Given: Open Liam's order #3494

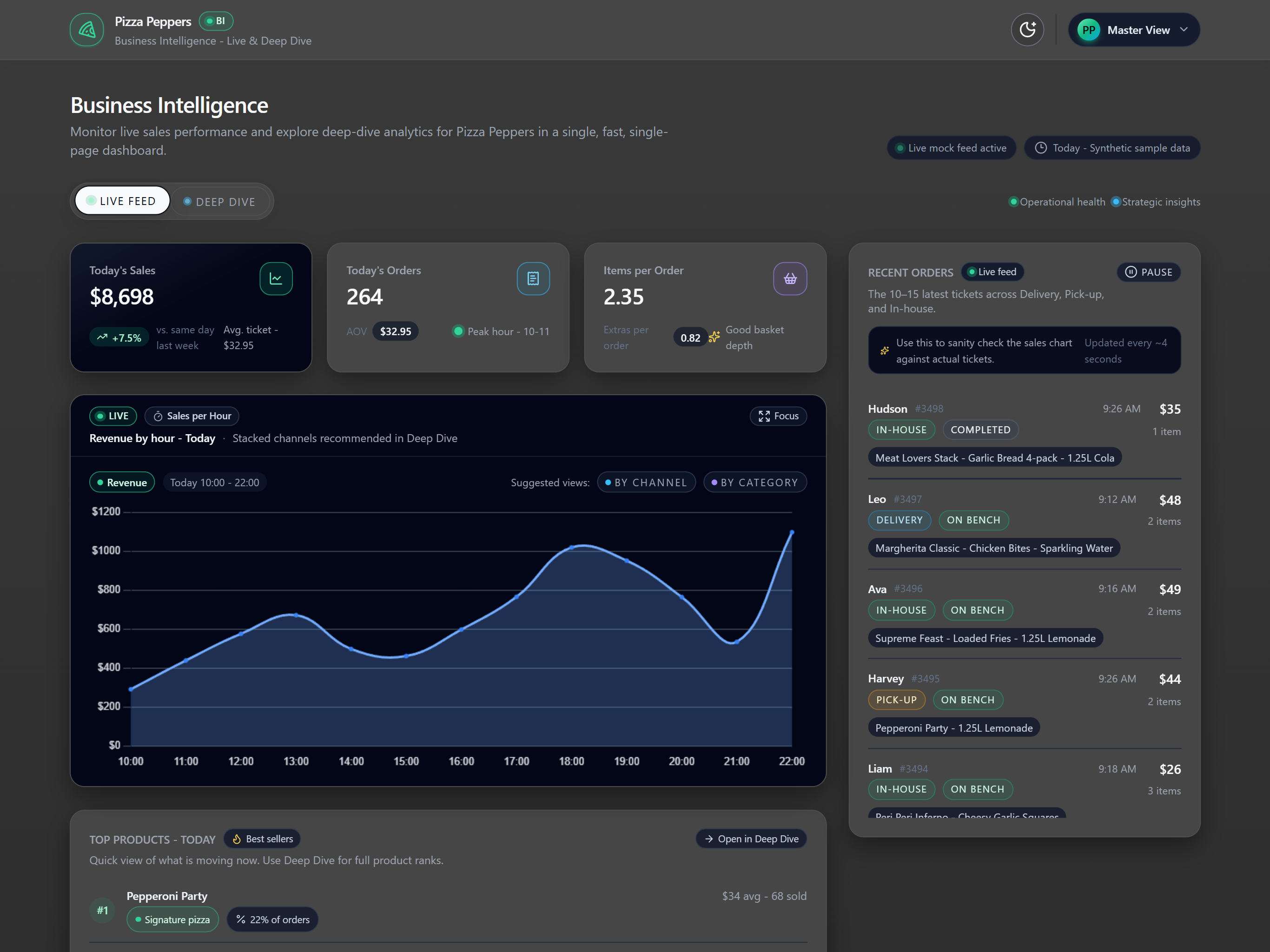Looking at the screenshot, I should 1024,789.
